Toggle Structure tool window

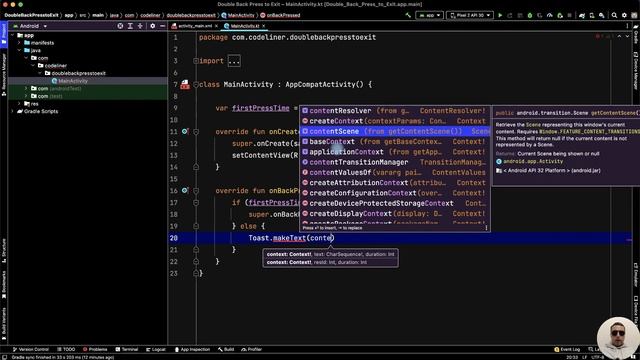point(4,250)
